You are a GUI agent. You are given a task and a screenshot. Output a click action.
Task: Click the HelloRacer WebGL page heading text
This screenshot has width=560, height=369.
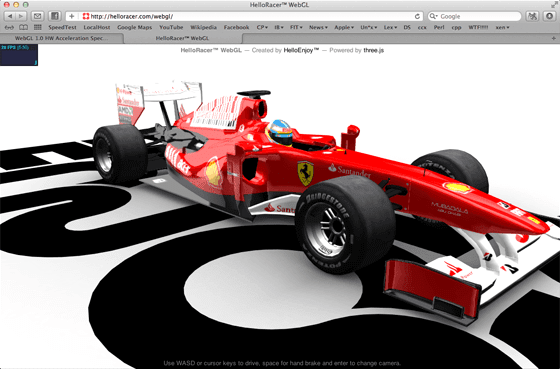pos(211,50)
